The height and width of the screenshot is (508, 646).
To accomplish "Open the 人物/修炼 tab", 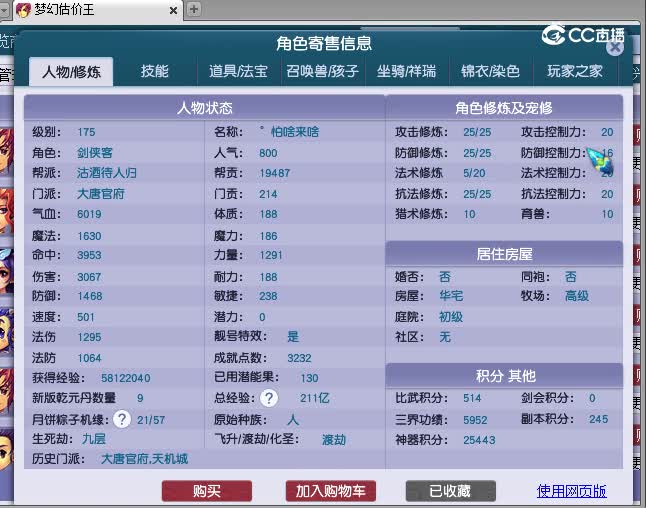I will click(71, 72).
